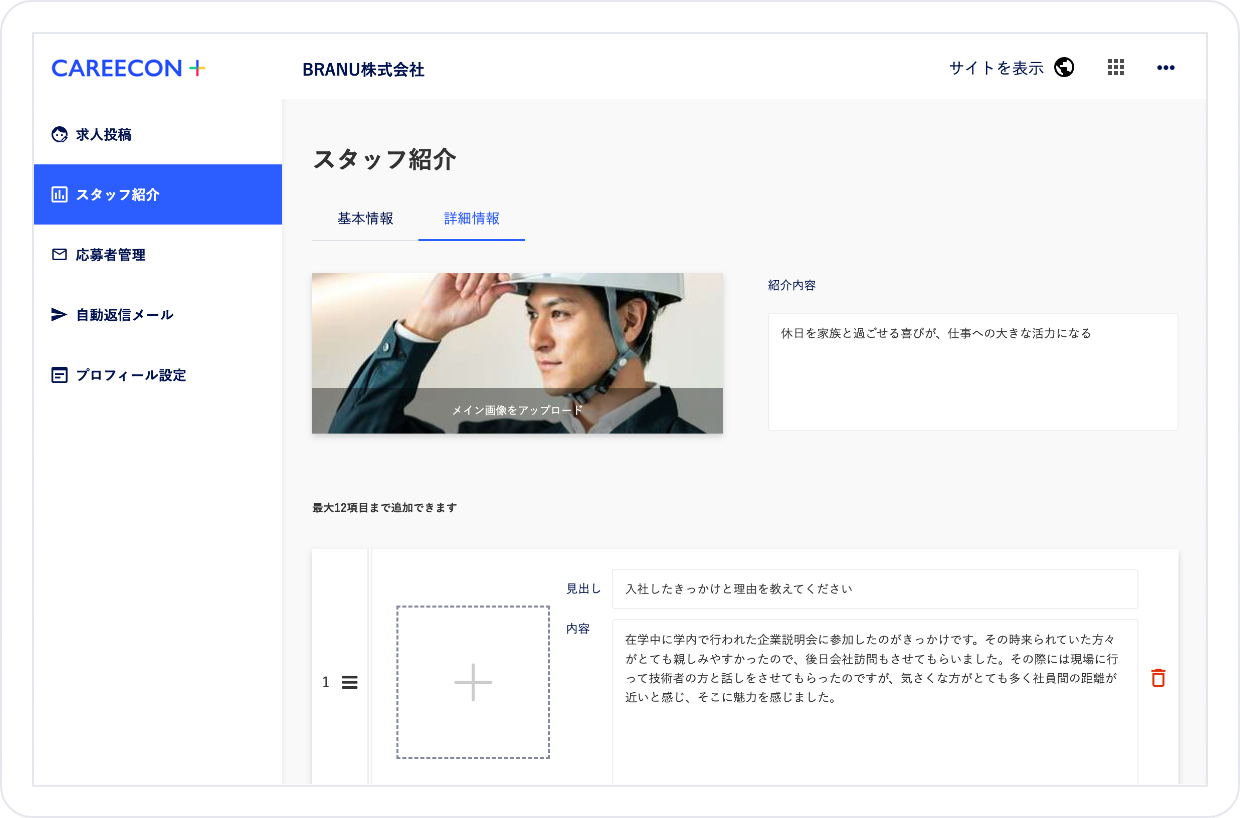Switch to the 基本情報 tab
This screenshot has width=1240, height=818.
[x=364, y=218]
